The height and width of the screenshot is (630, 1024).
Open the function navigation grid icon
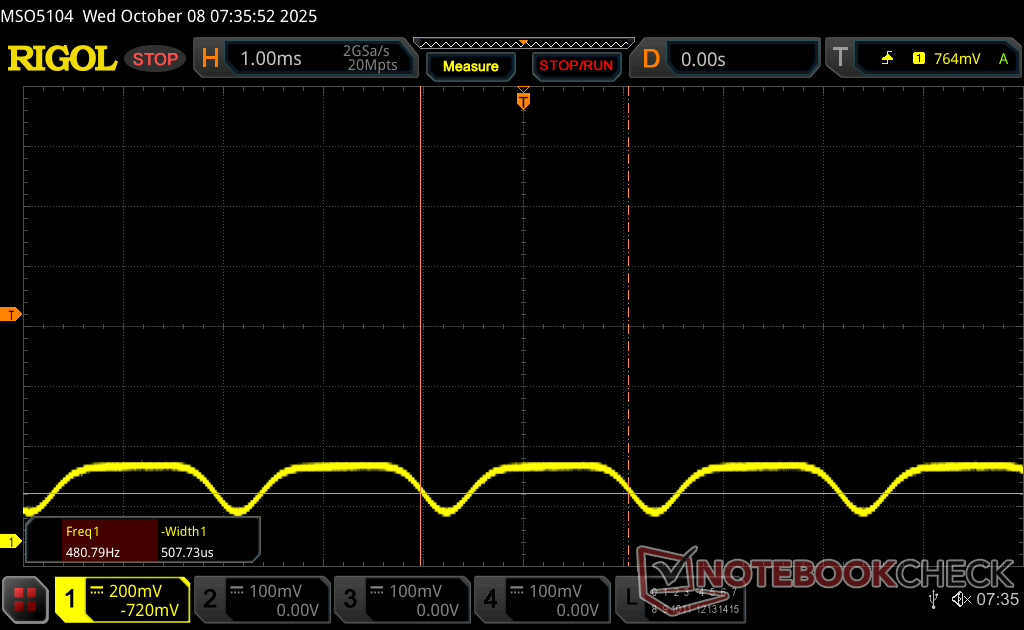point(26,599)
